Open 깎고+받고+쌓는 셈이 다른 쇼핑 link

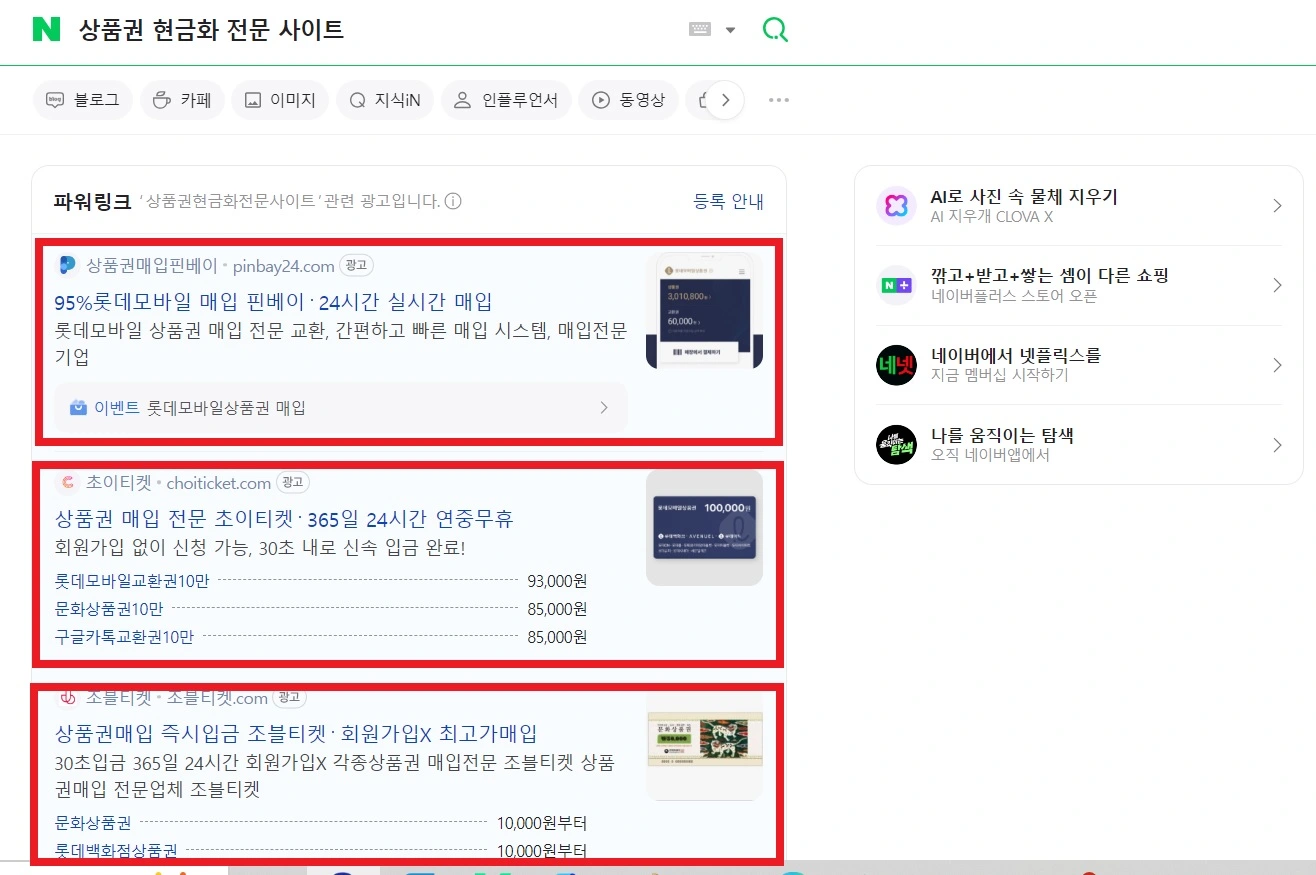tap(1050, 276)
